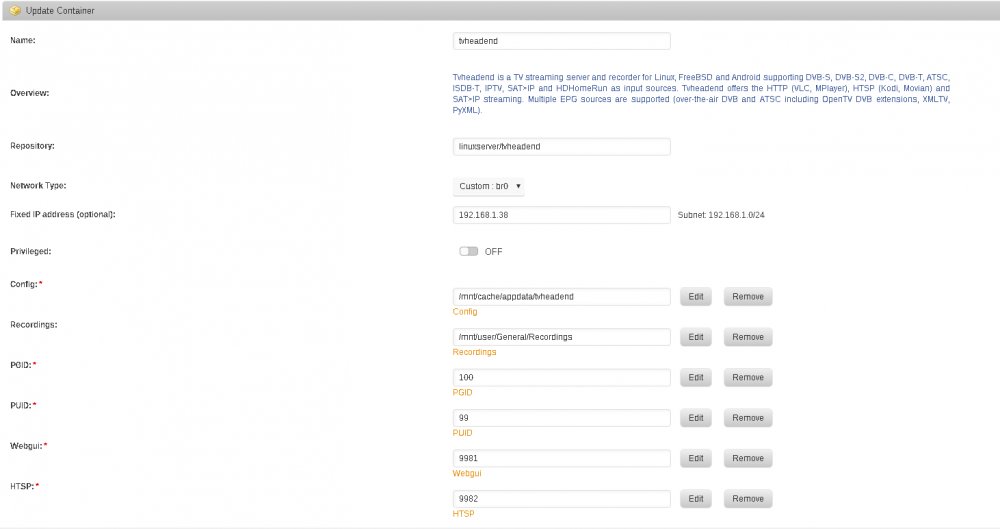Click the Repository input field

click(561, 146)
